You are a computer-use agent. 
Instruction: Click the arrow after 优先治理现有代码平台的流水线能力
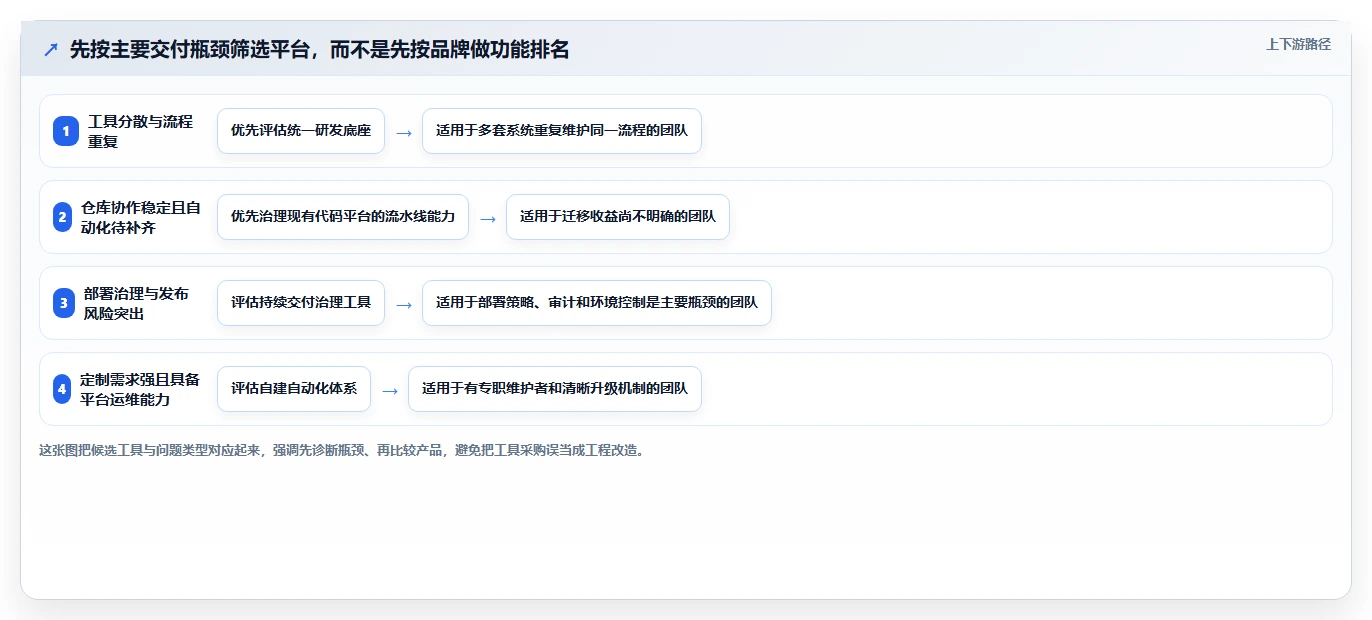[488, 218]
